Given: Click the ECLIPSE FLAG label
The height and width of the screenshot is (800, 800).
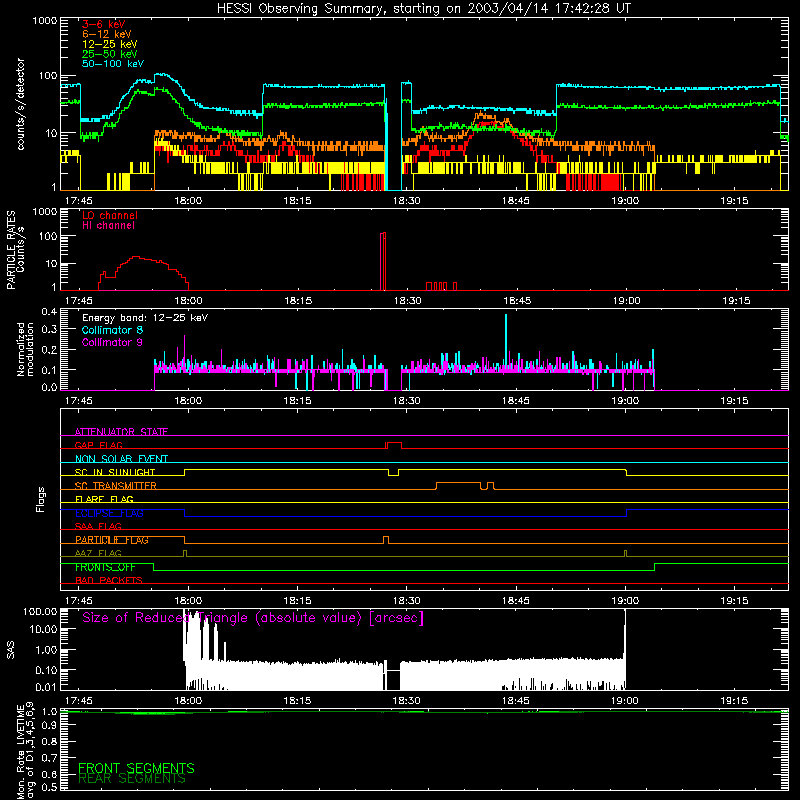Looking at the screenshot, I should [x=109, y=513].
